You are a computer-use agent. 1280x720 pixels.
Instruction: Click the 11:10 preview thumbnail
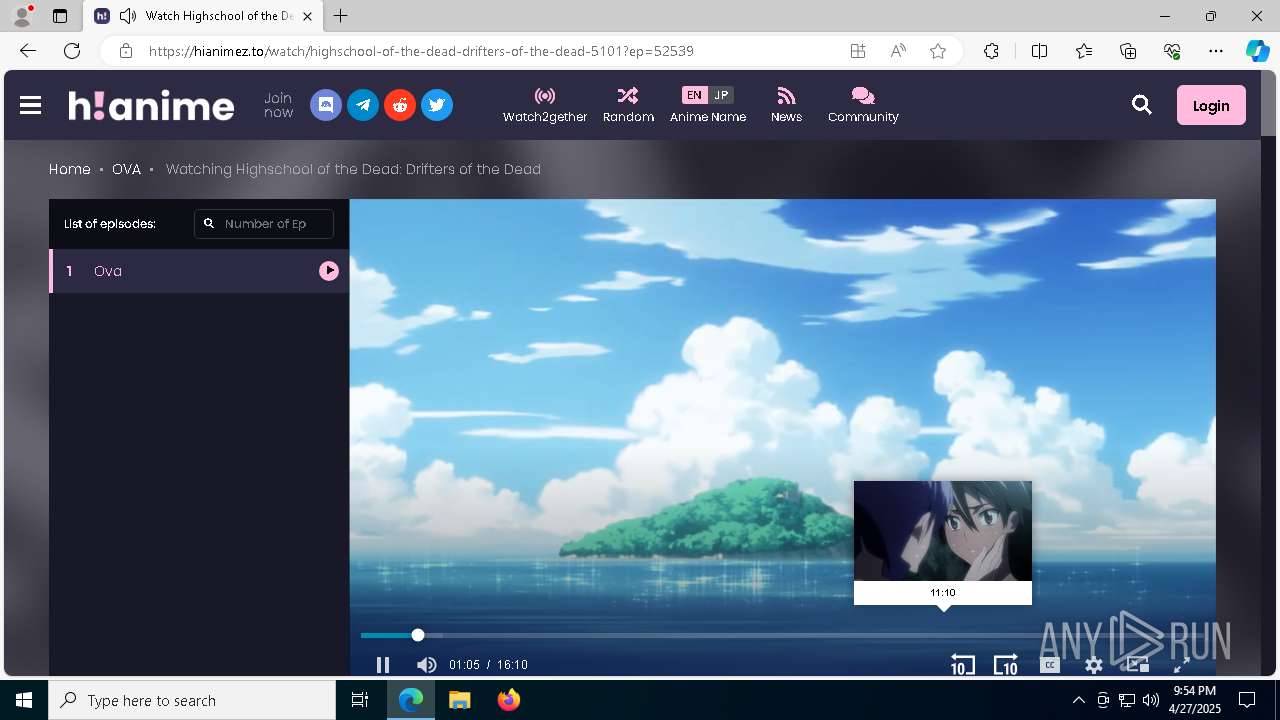pyautogui.click(x=943, y=531)
